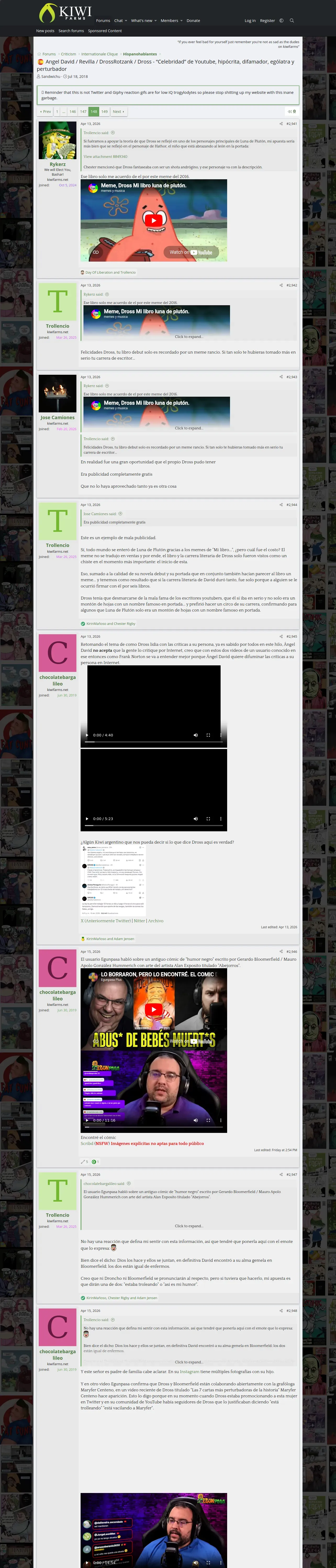
Task: Mute the 0:00 / 11:16 video
Action: [196, 1120]
